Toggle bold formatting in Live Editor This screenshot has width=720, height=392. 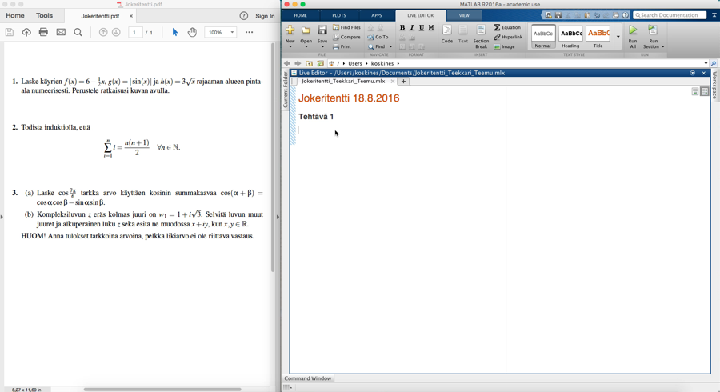point(402,28)
